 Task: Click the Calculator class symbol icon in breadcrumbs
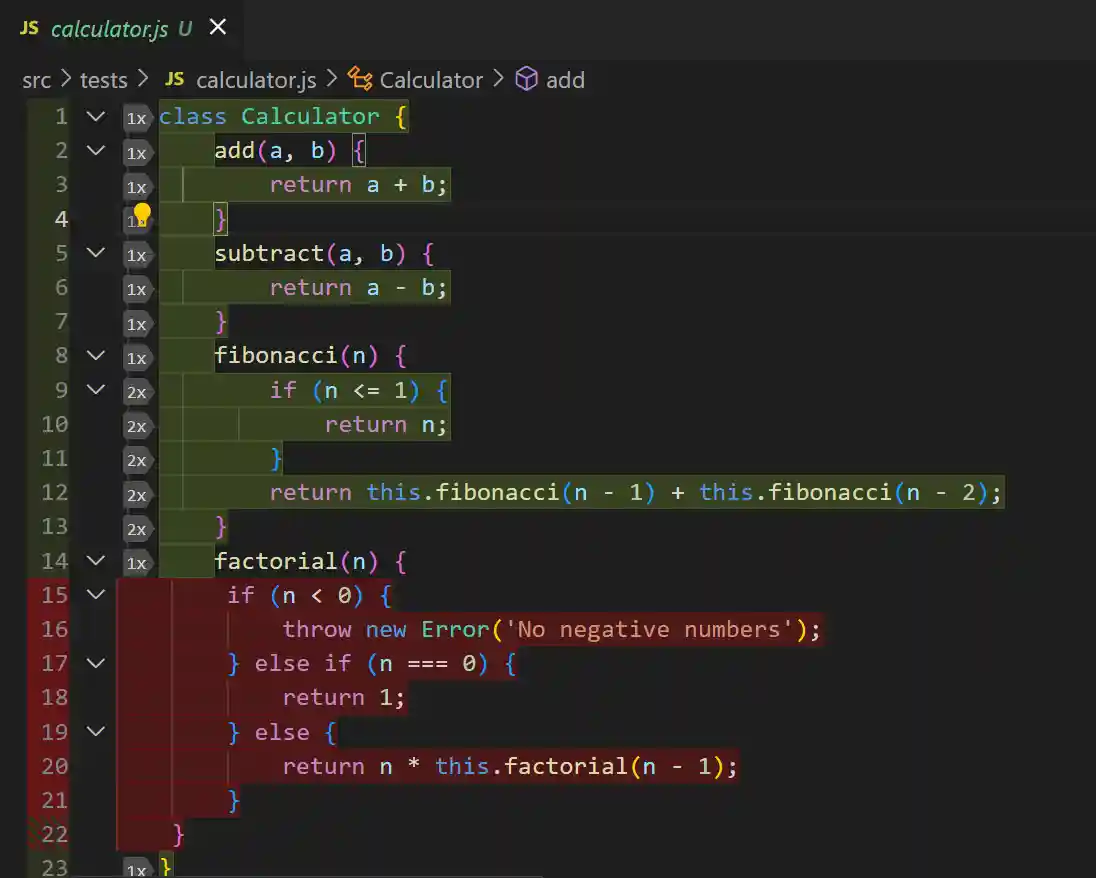359,79
